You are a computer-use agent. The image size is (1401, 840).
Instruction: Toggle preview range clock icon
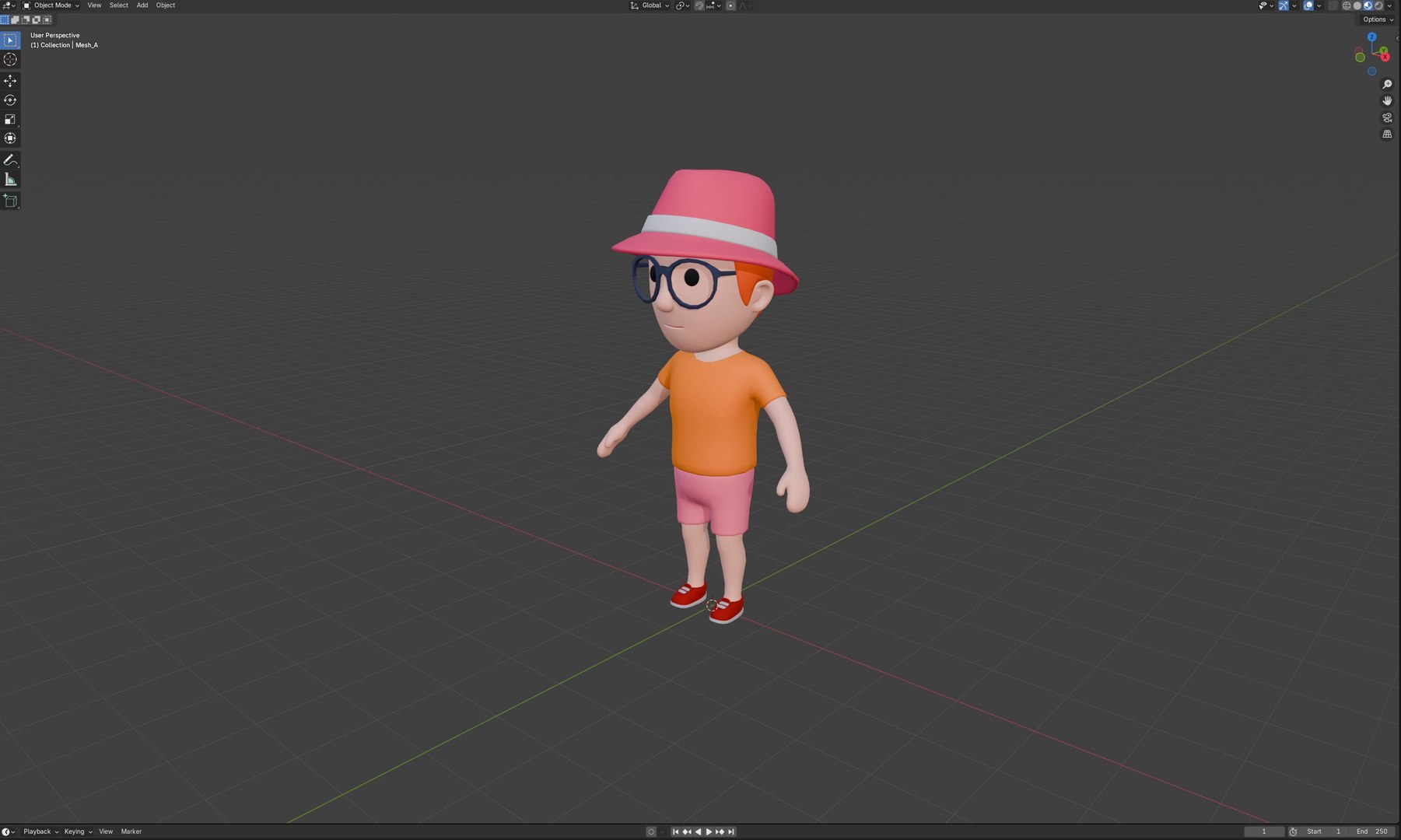[1293, 831]
